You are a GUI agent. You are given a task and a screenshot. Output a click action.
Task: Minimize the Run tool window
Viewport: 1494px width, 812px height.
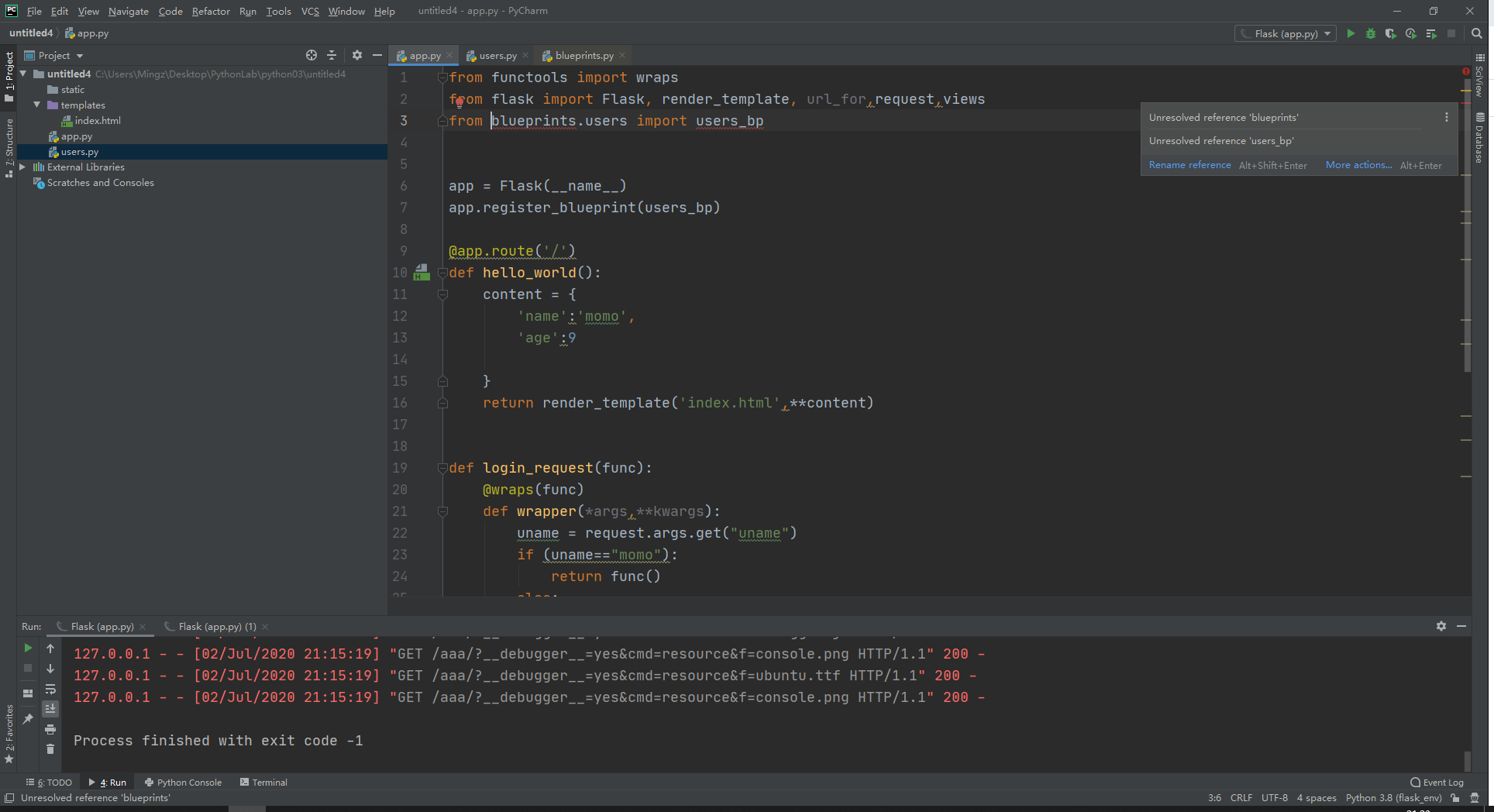pos(1461,626)
